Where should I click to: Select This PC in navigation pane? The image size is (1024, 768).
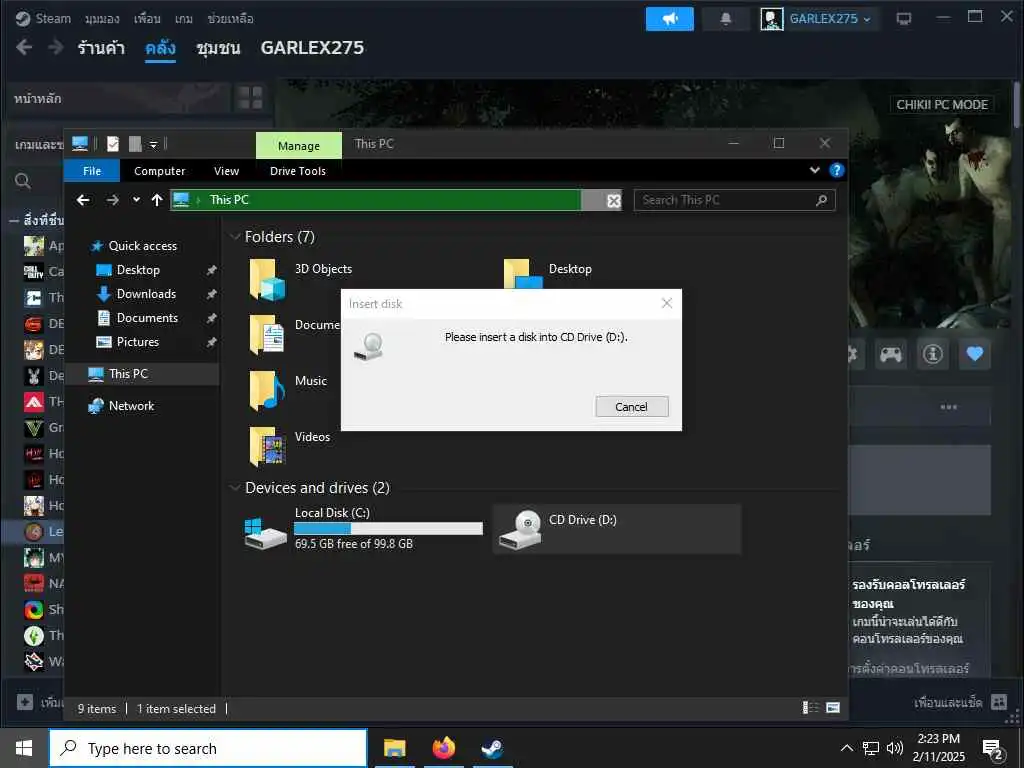point(128,374)
